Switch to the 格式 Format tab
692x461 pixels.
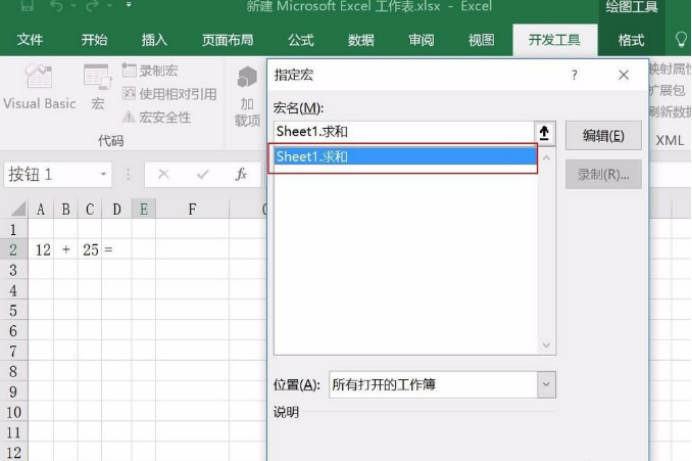click(x=631, y=40)
